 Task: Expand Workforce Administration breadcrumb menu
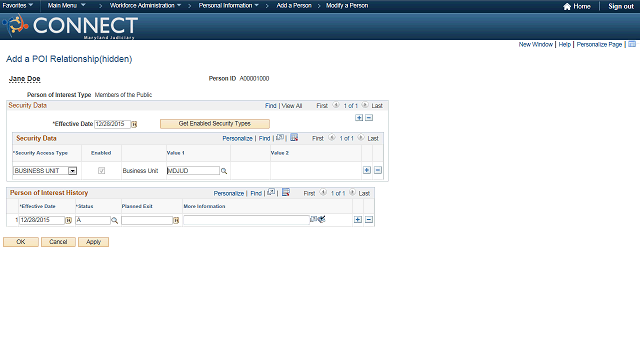pyautogui.click(x=145, y=6)
